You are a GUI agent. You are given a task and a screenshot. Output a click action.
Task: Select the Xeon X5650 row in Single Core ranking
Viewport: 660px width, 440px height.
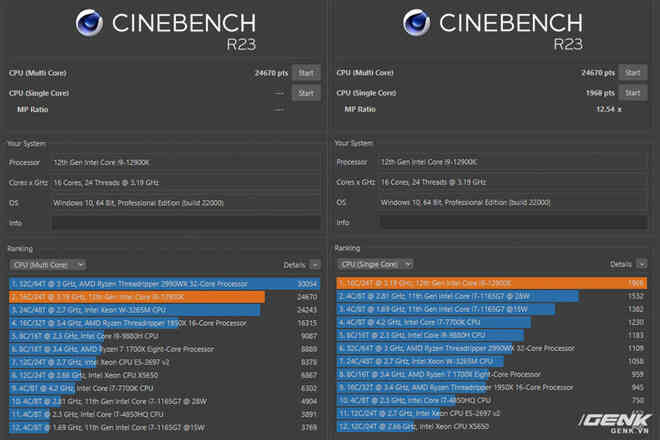pos(492,427)
